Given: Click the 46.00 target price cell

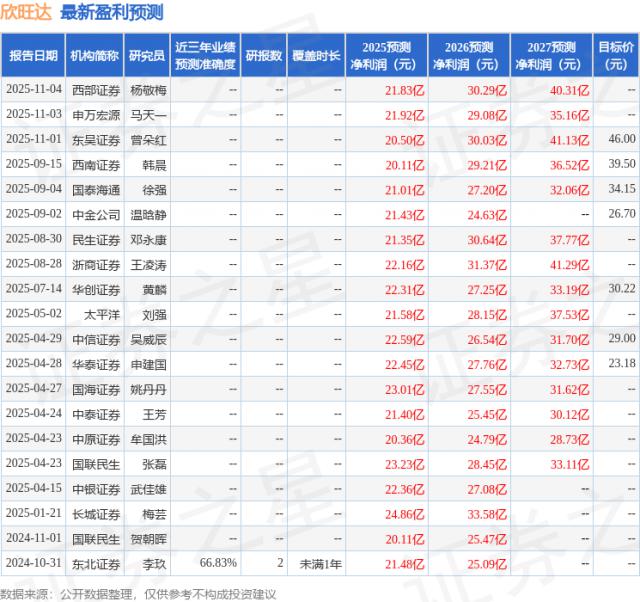Looking at the screenshot, I should pos(621,138).
